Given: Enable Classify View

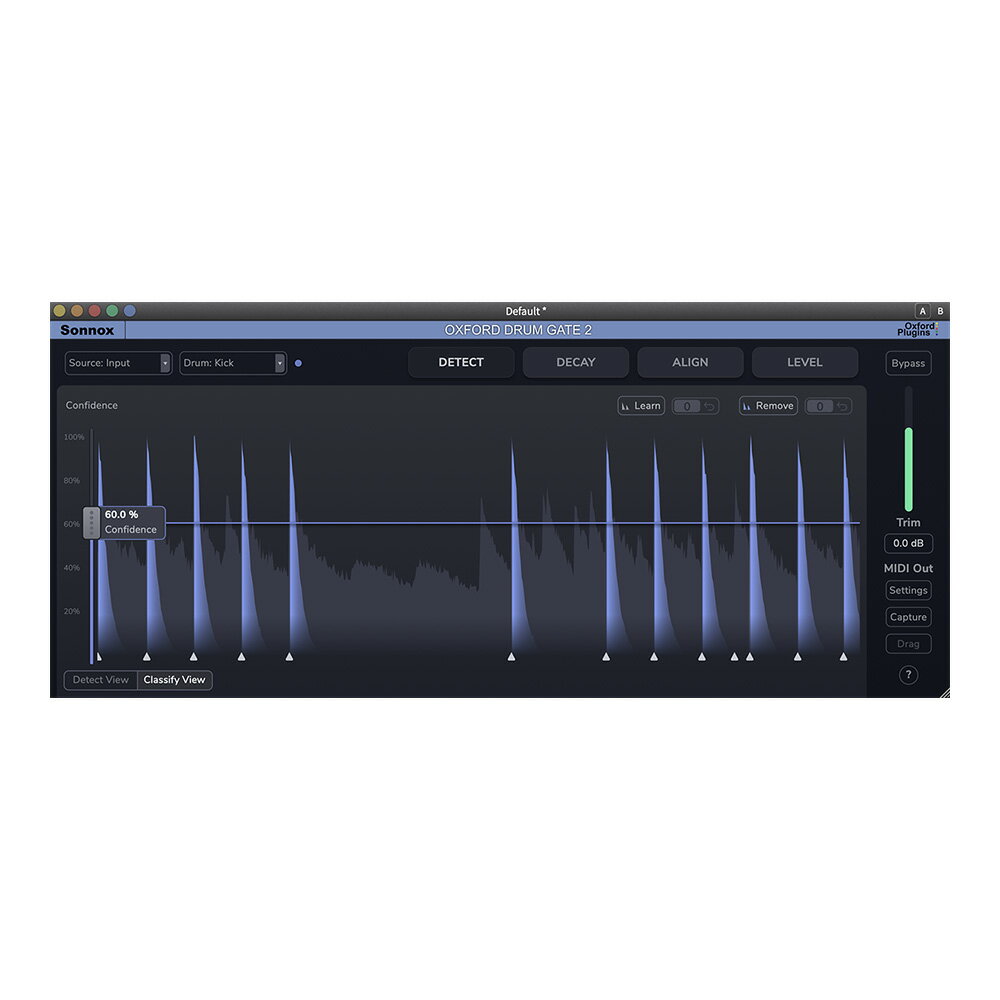Looking at the screenshot, I should 173,680.
